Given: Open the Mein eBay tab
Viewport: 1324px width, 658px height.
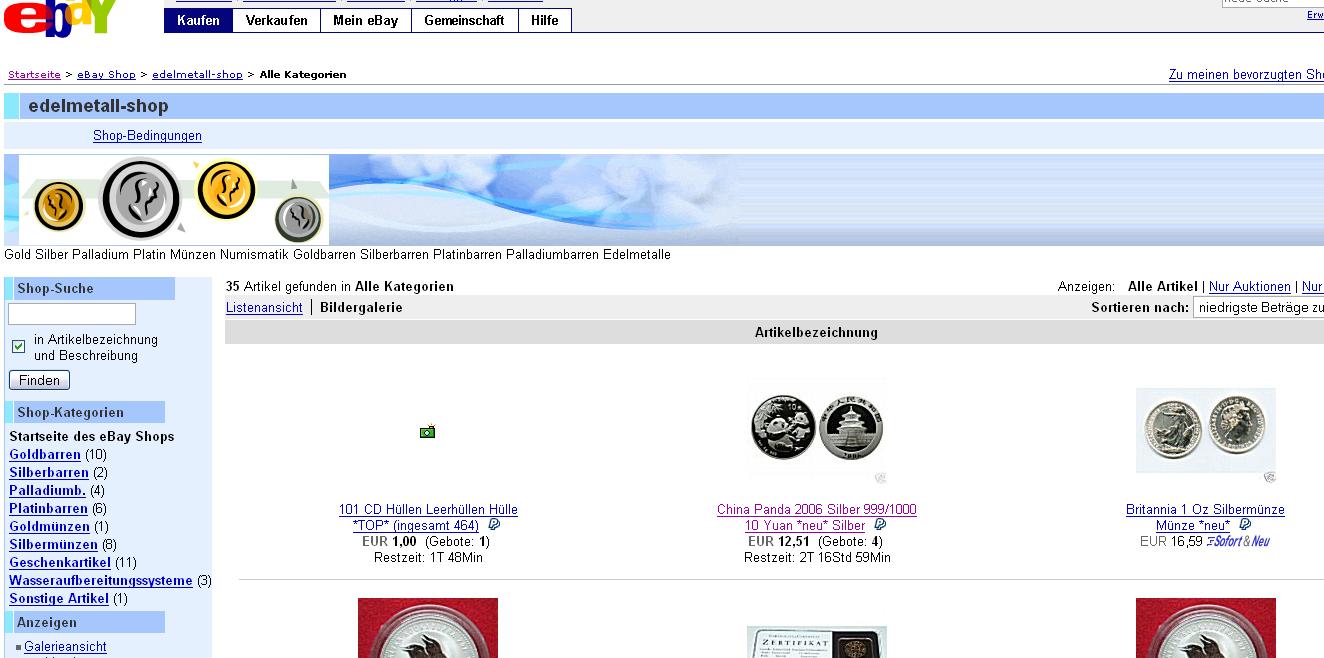Looking at the screenshot, I should point(366,20).
